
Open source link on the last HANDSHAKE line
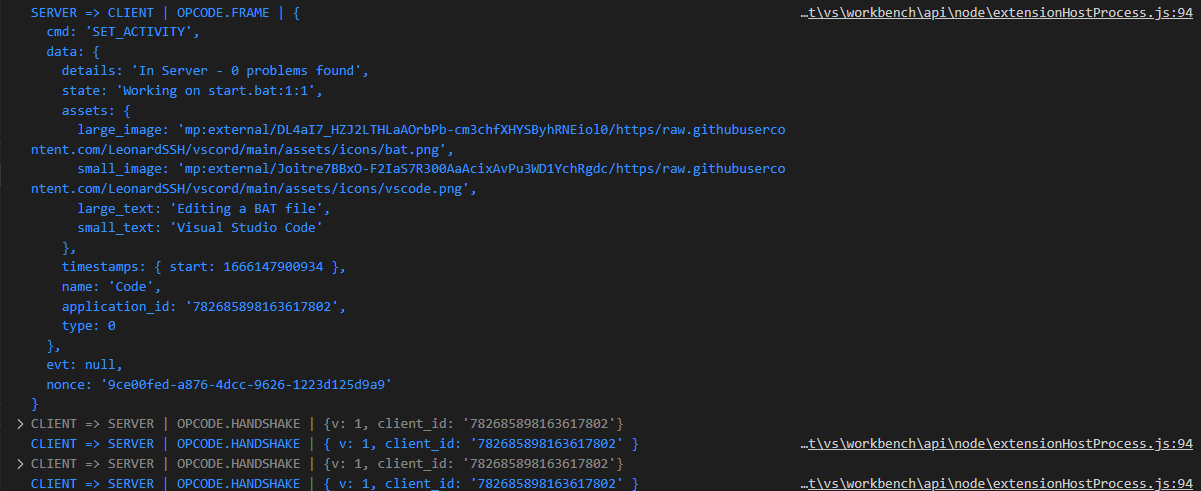coord(997,483)
